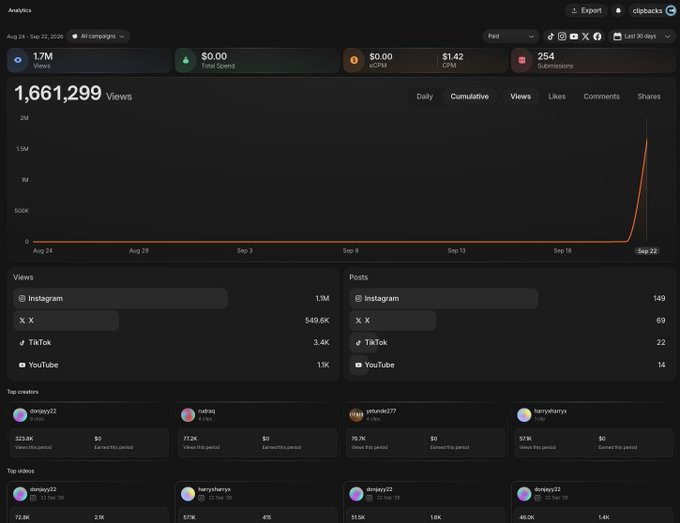Open the Paid filter dropdown

[x=511, y=36]
